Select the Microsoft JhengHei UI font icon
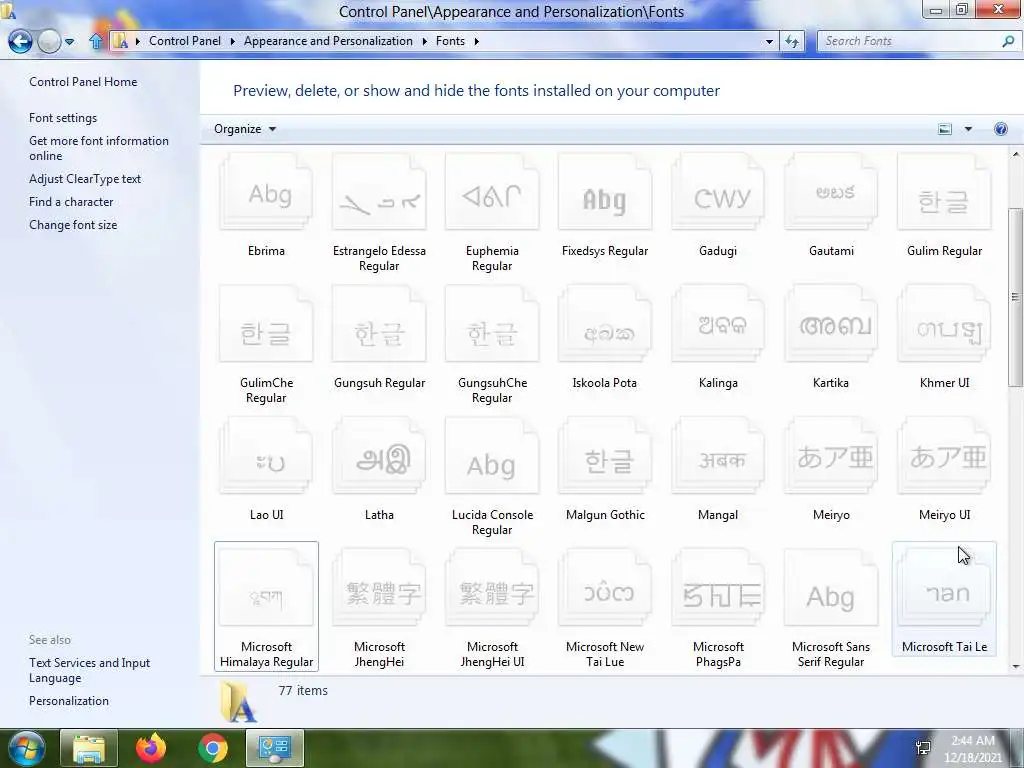This screenshot has height=768, width=1024. pos(492,588)
